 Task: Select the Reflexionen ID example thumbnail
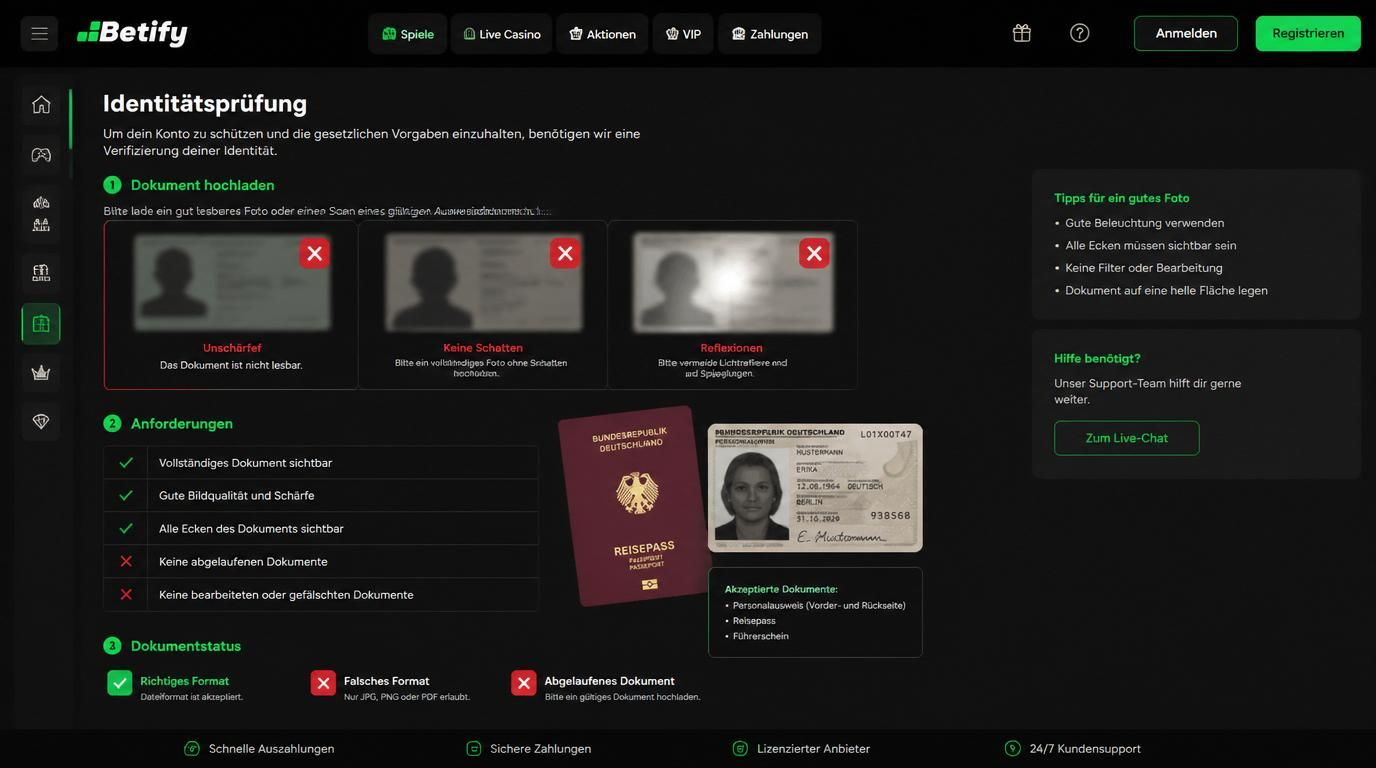point(733,283)
